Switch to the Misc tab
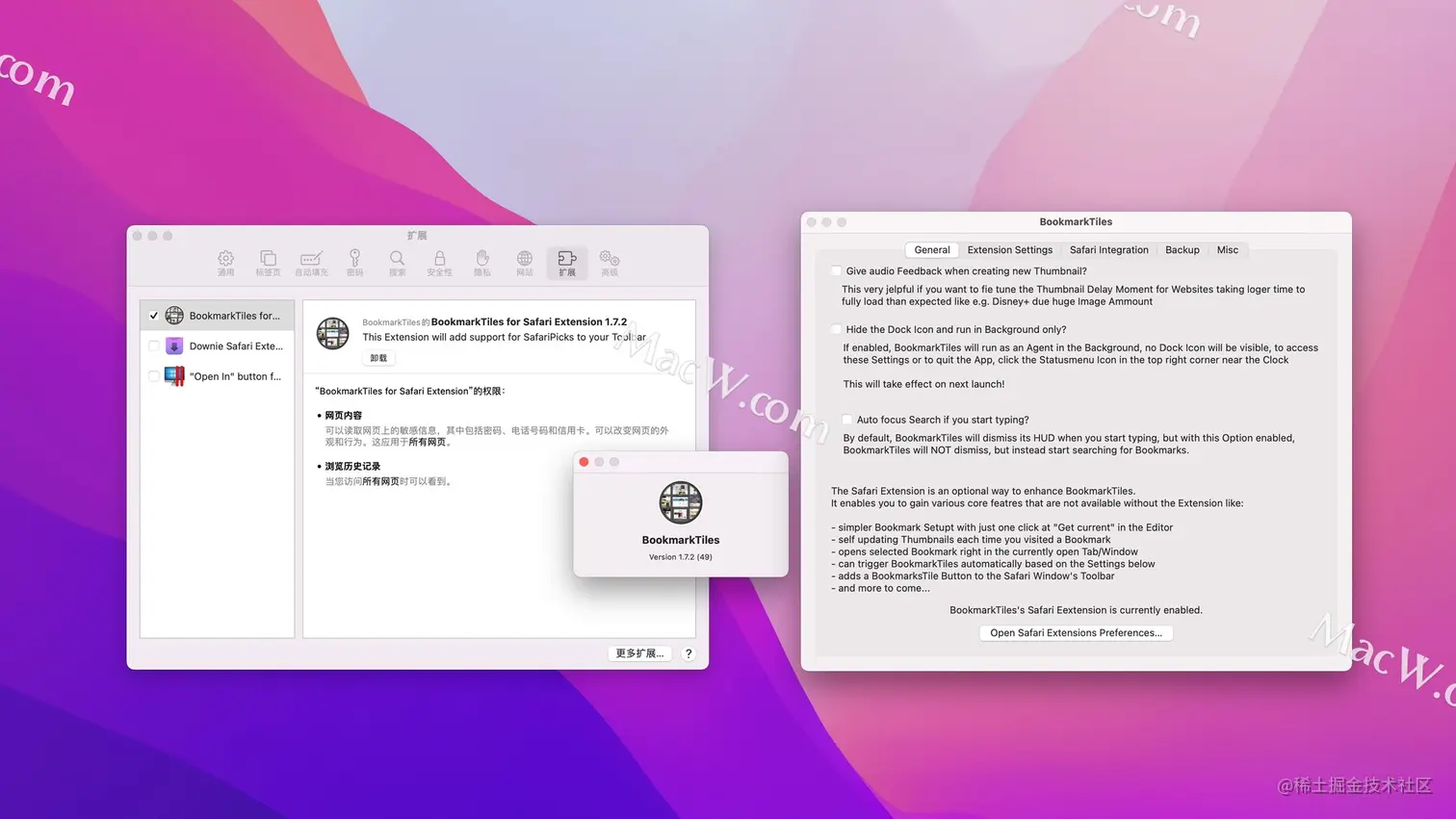This screenshot has height=819, width=1456. pyautogui.click(x=1228, y=250)
